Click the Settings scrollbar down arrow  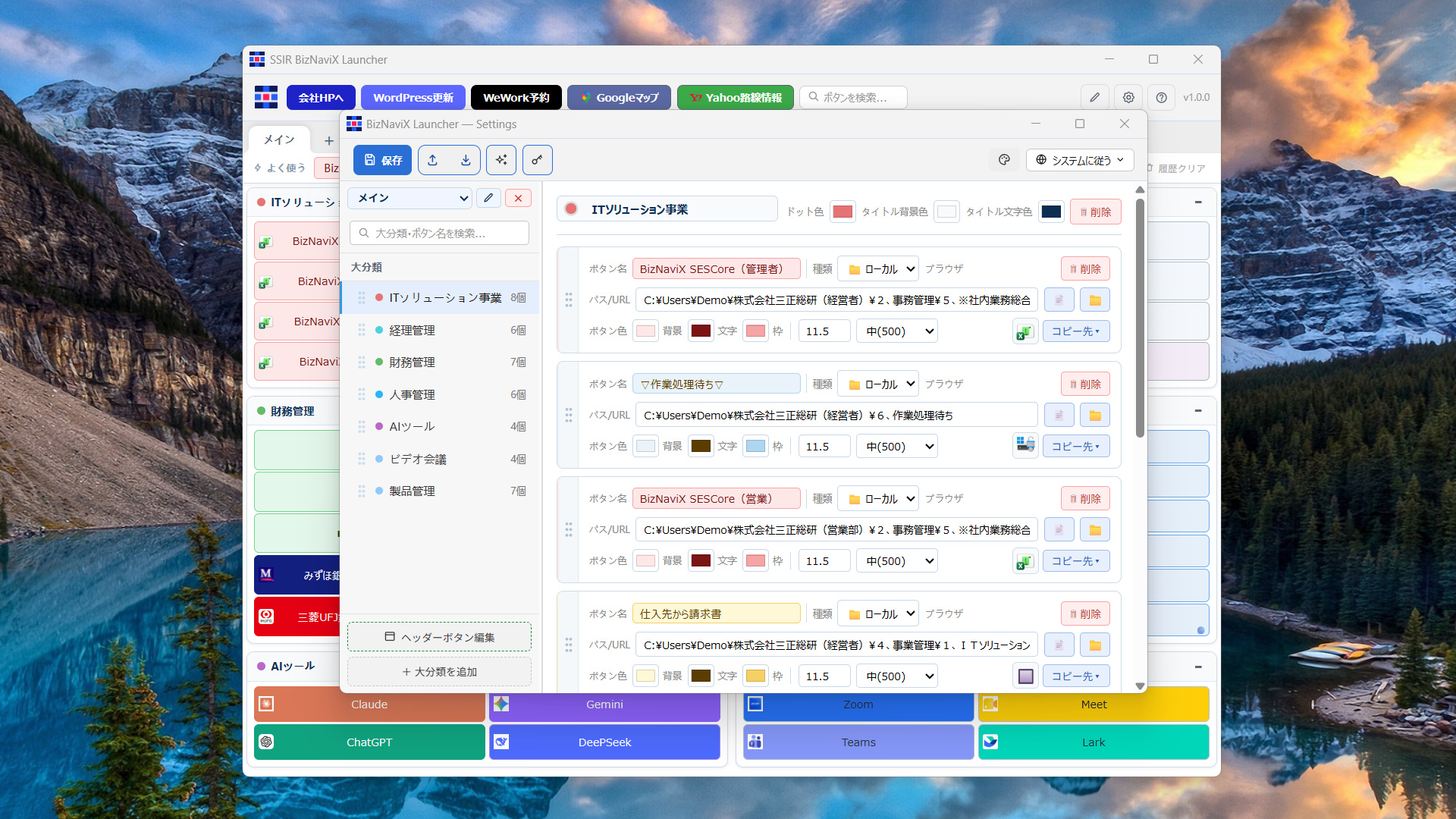1140,686
